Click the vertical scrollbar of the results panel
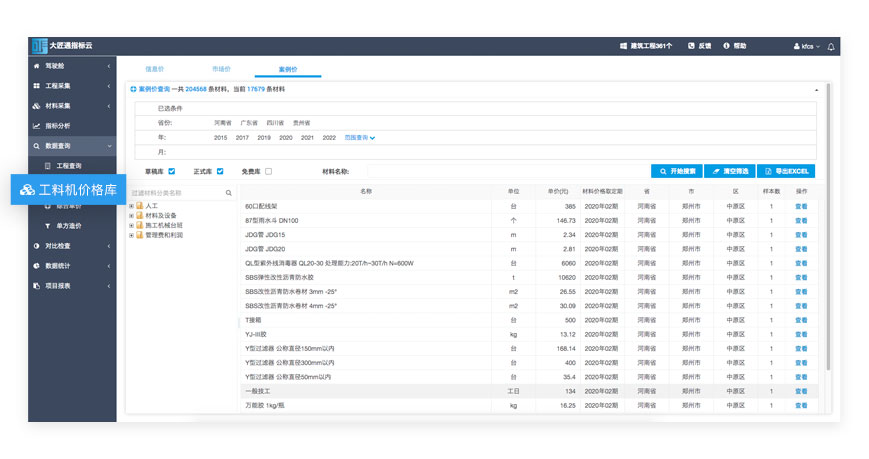869x459 pixels. point(829,227)
